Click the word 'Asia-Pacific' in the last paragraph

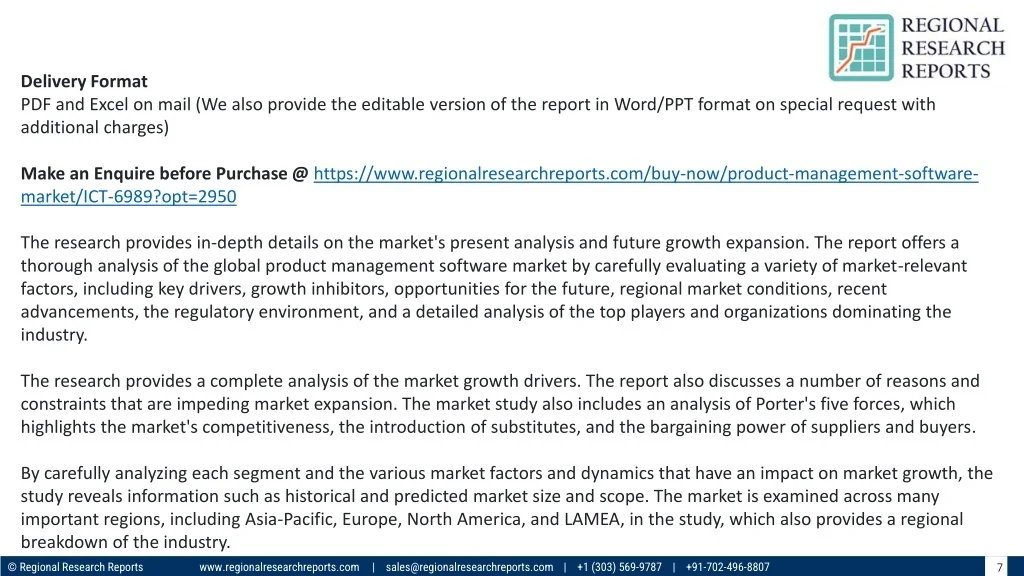(x=290, y=520)
